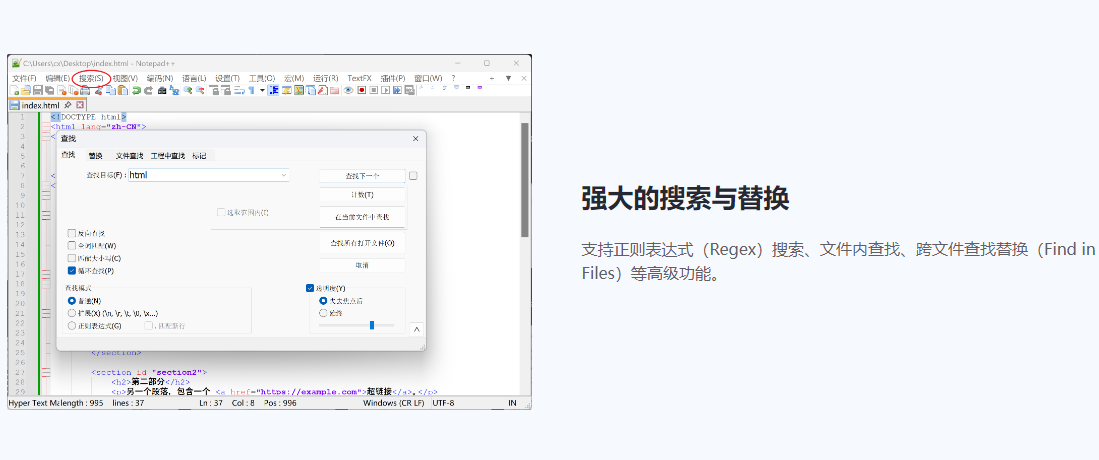Click the eye-shaped monitoring toolbar icon
1099x460 pixels.
(x=348, y=90)
